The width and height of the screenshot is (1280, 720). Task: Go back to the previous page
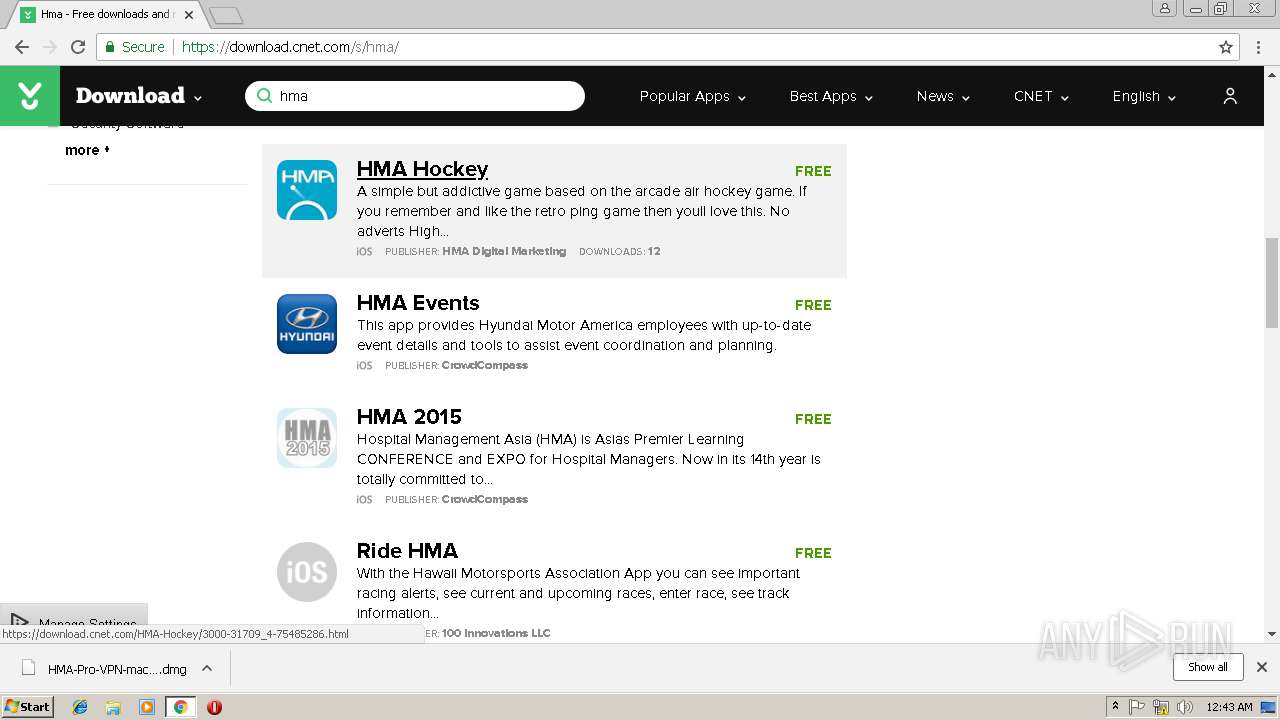(x=22, y=47)
